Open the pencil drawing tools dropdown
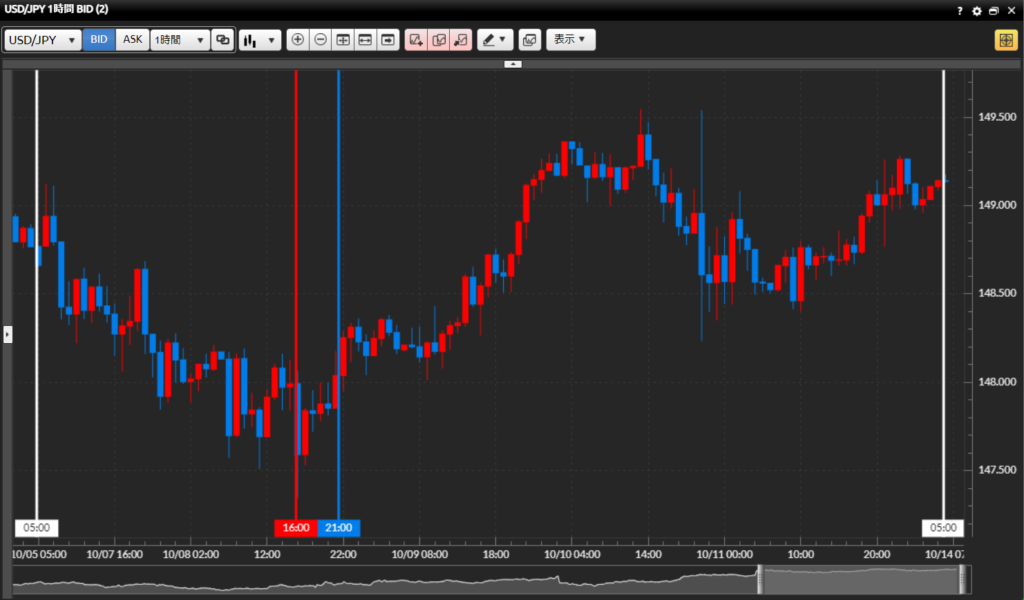Screen dimensions: 1024x600 [x=494, y=40]
